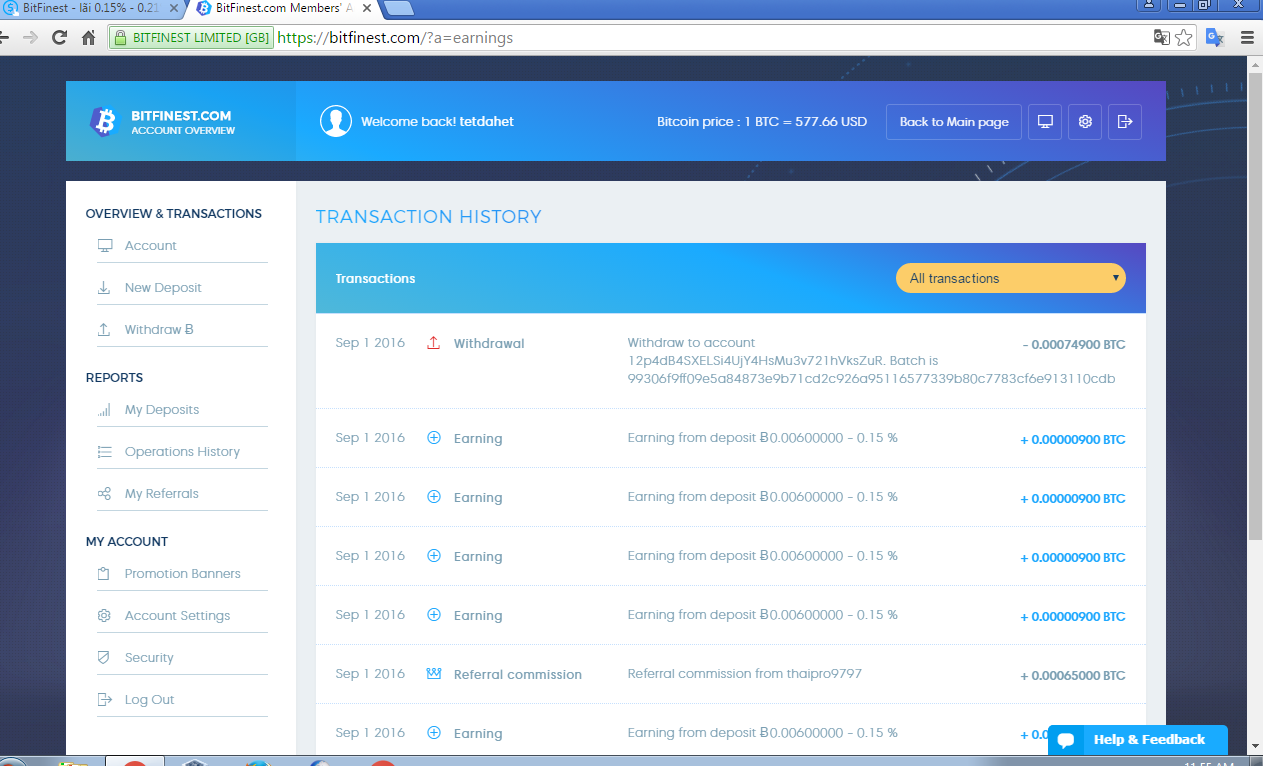The image size is (1263, 766).
Task: Go back with the browser back arrow
Action: [x=4, y=38]
